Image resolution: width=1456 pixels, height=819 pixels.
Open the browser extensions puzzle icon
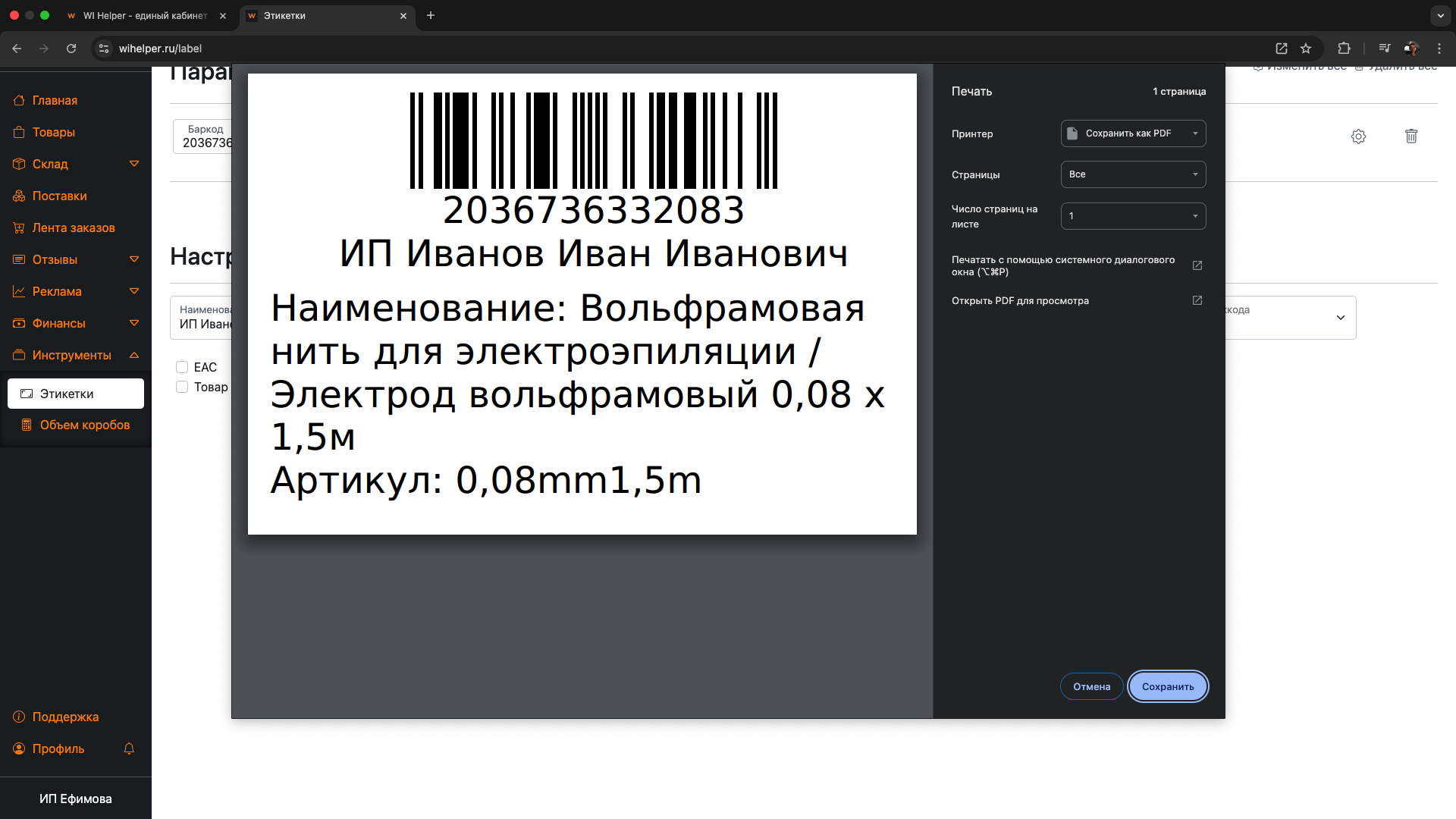click(x=1344, y=49)
